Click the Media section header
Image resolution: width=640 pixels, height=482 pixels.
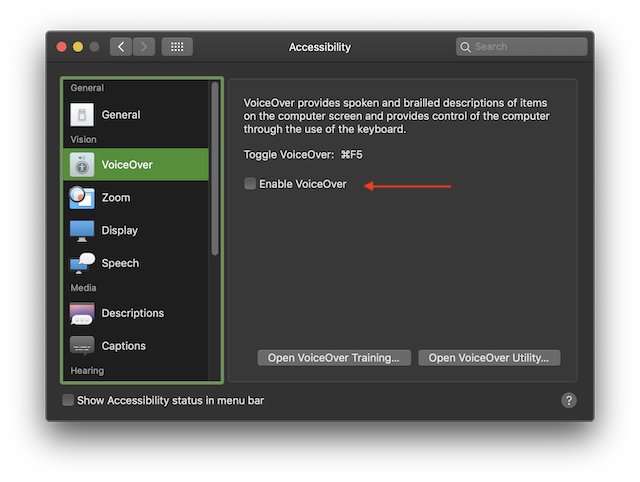(83, 288)
